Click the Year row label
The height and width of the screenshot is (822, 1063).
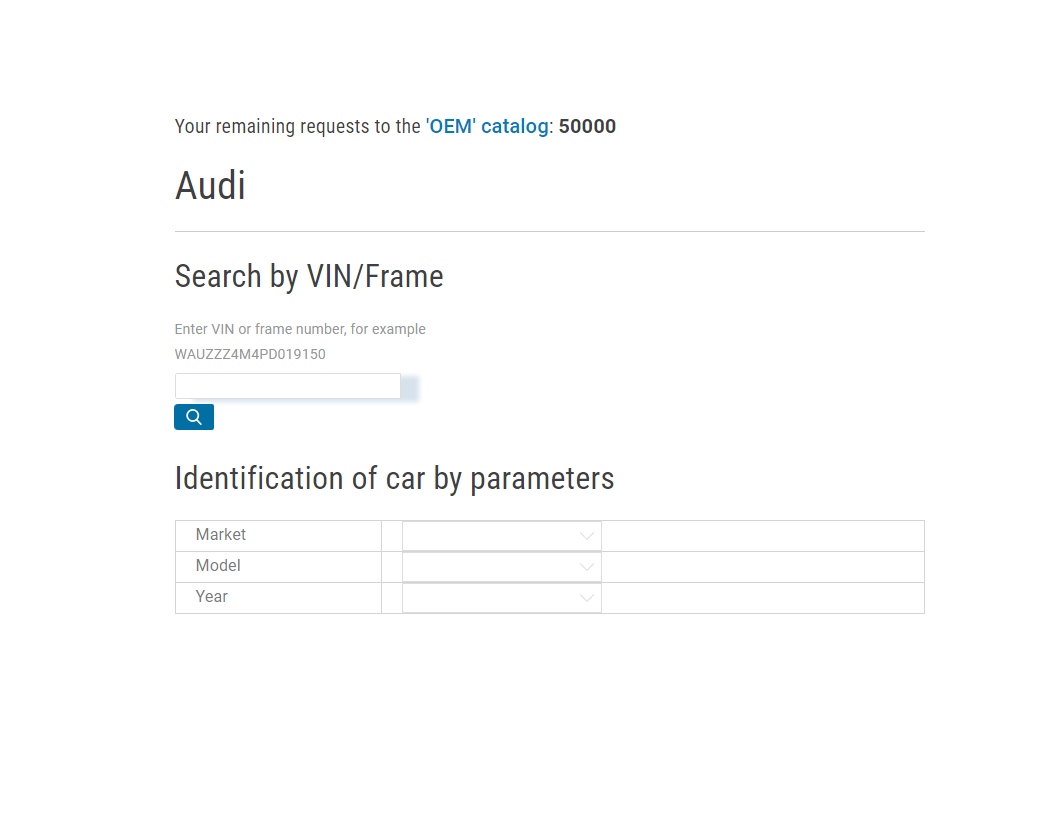tap(212, 597)
